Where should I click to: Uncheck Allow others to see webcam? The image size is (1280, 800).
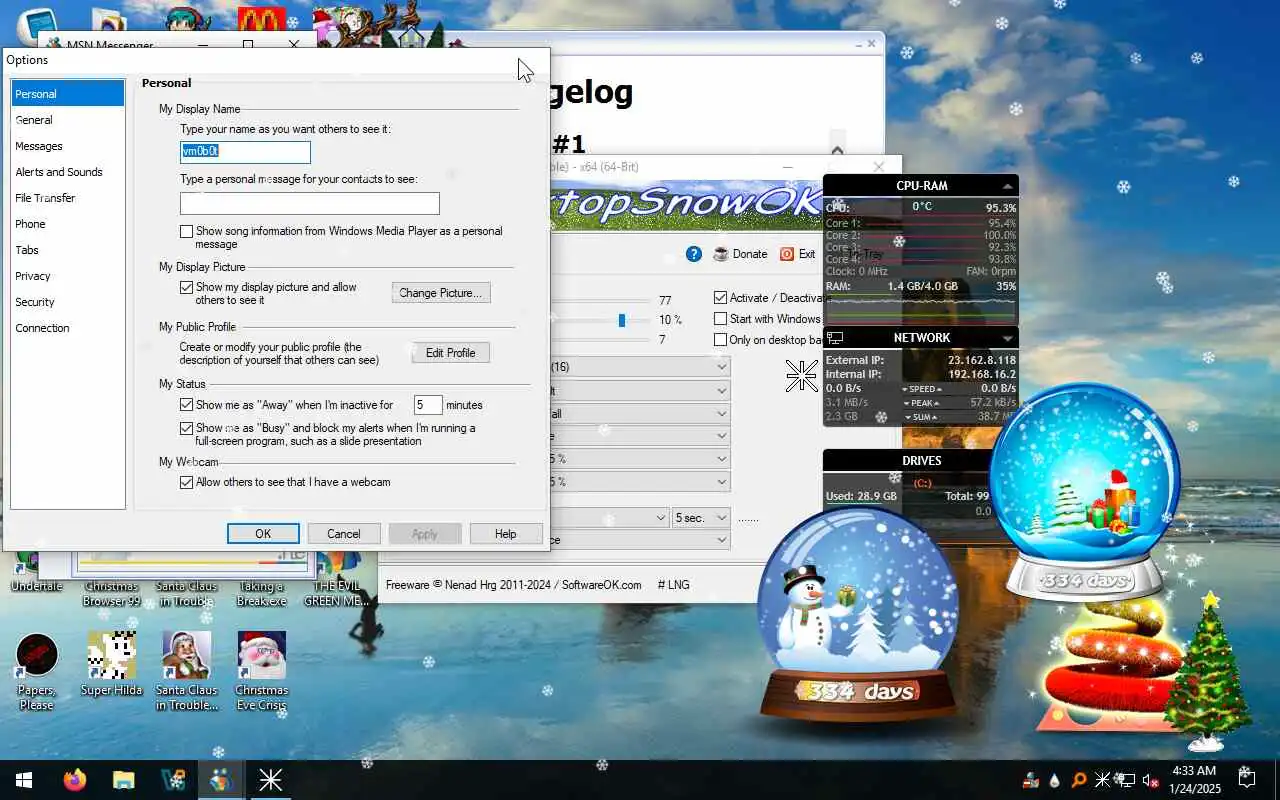click(x=186, y=482)
